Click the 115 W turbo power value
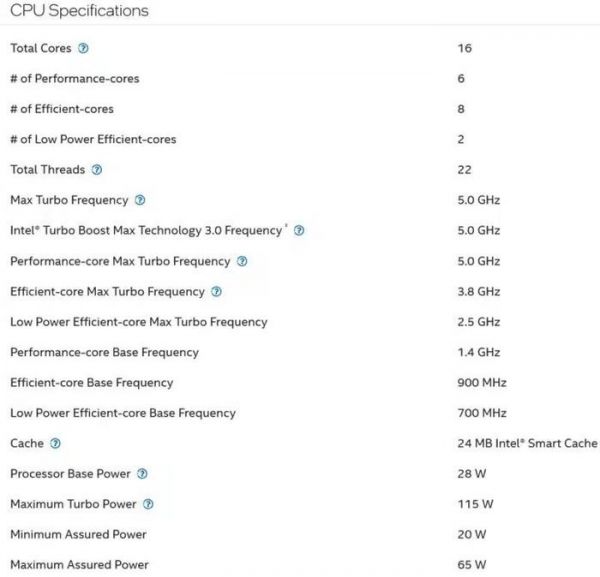600x577 pixels. click(x=473, y=504)
